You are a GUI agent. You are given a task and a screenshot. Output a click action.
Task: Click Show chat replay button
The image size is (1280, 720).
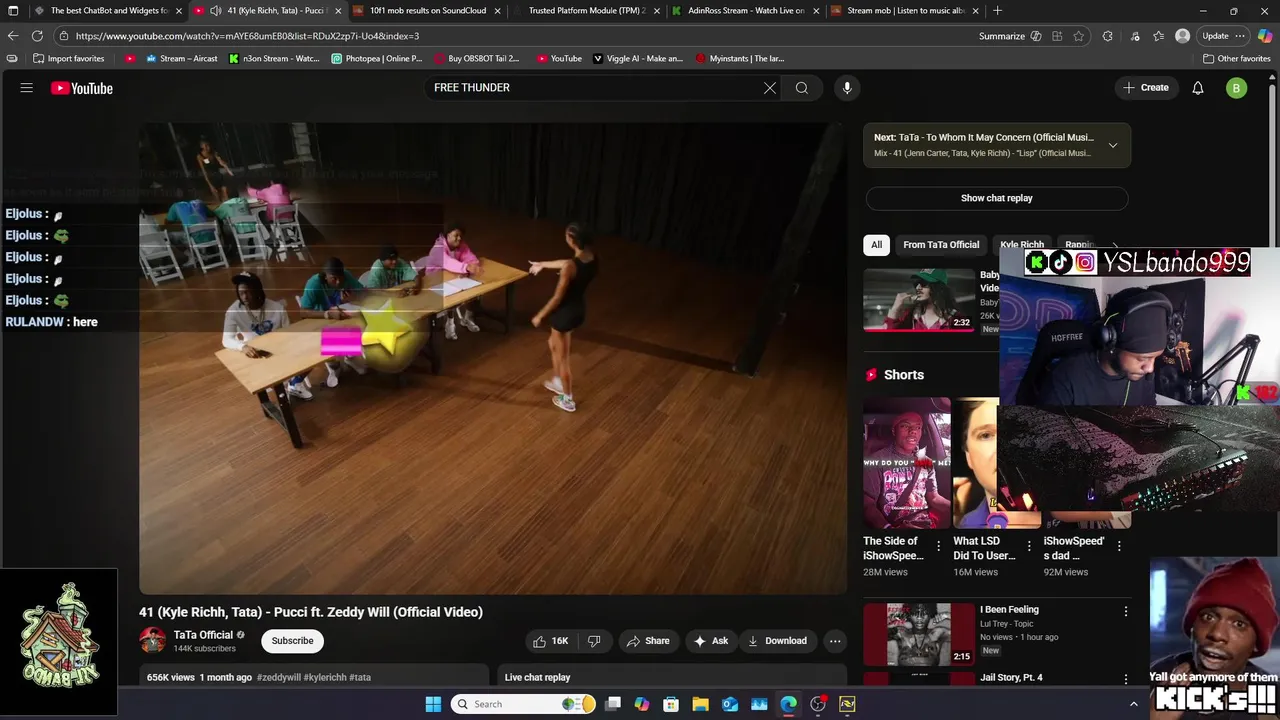(x=997, y=198)
